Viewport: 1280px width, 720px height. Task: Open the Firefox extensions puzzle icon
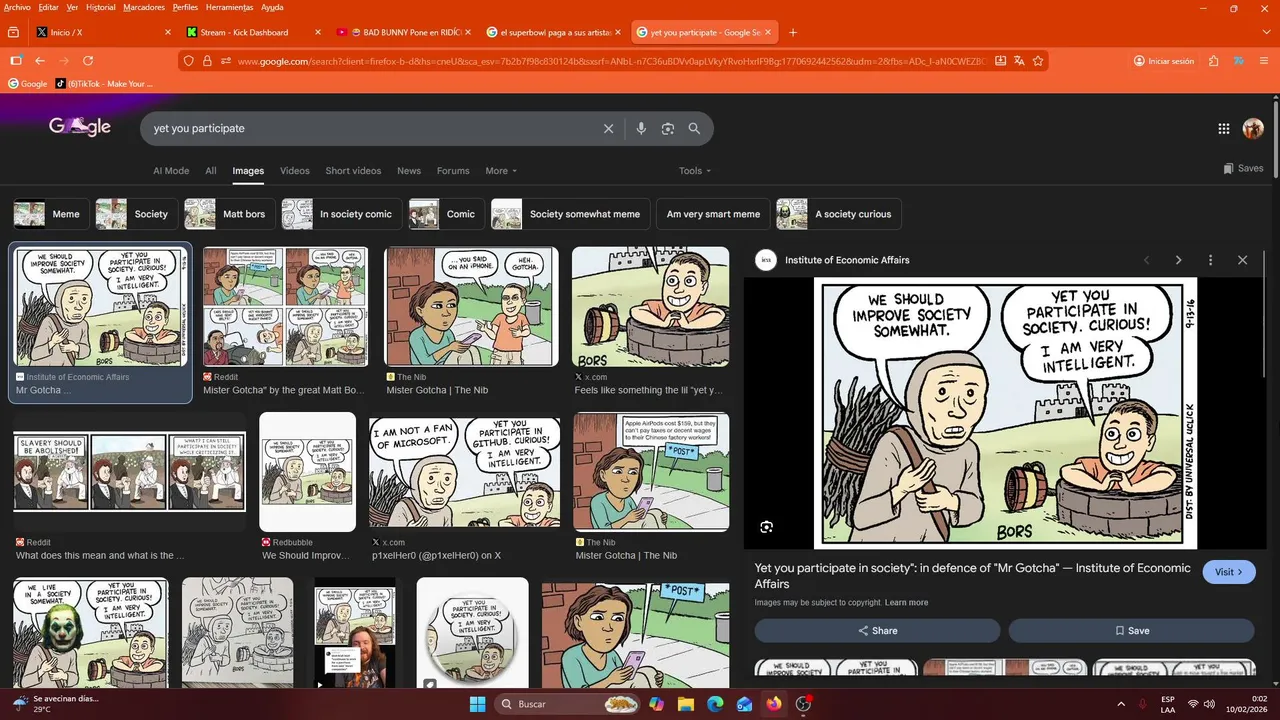(x=1213, y=61)
